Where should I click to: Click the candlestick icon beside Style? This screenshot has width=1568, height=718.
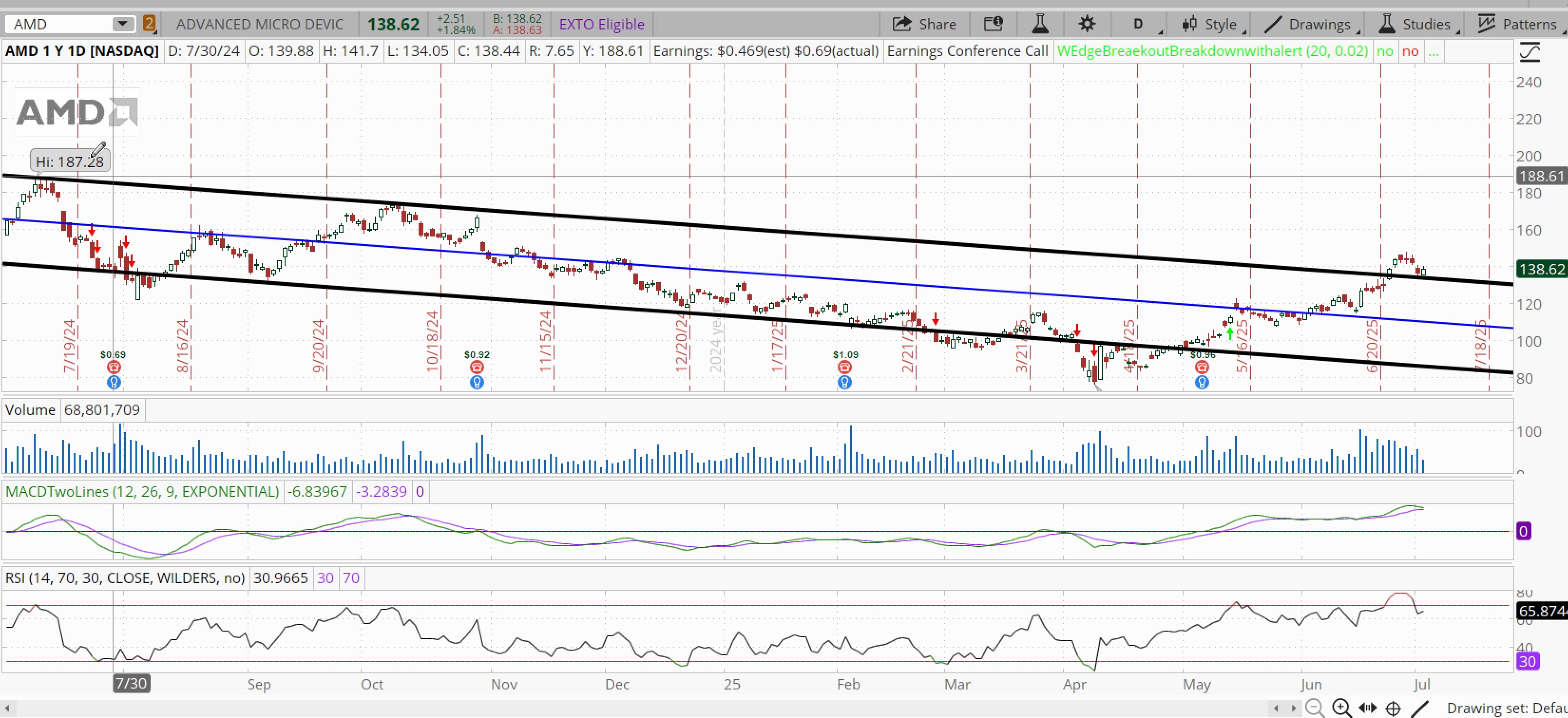(1189, 24)
